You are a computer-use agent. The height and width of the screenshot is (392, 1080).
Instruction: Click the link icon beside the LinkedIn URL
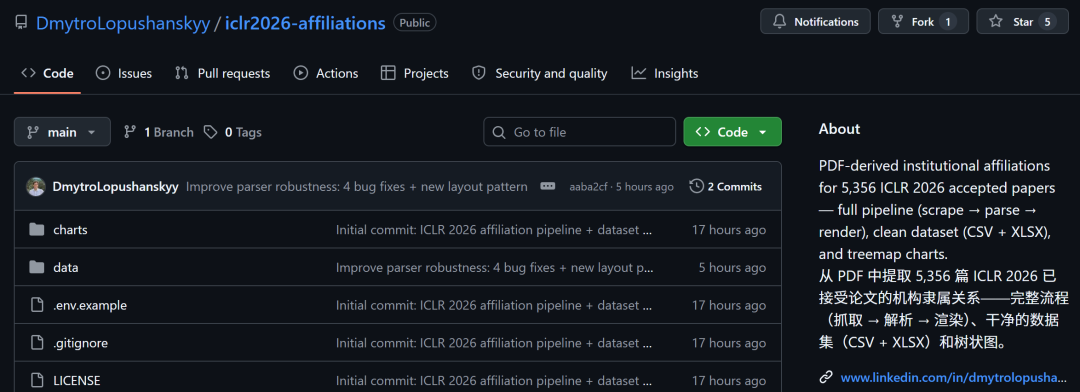tap(826, 377)
